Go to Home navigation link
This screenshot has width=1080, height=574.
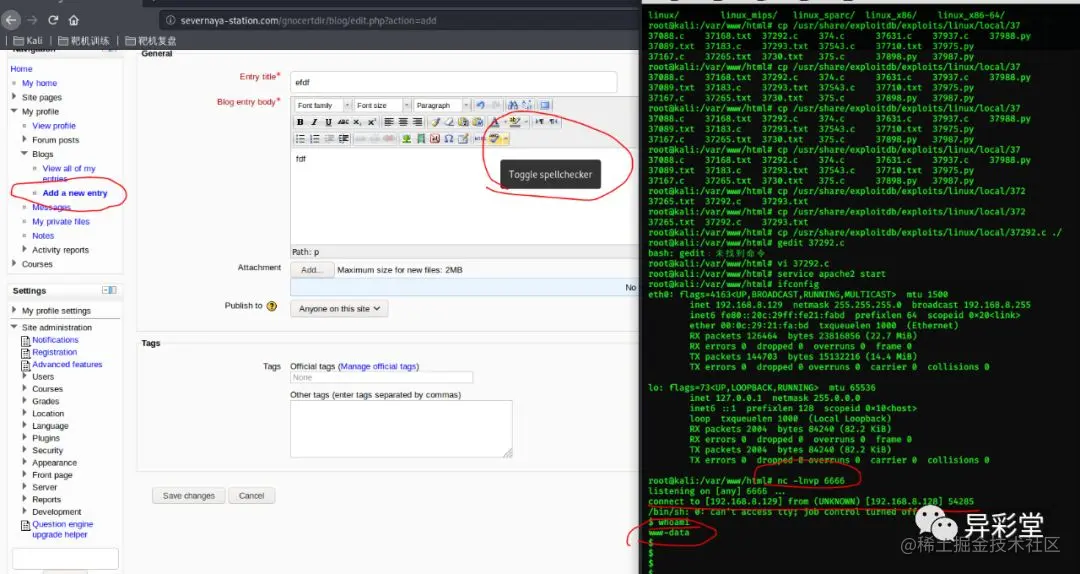pyautogui.click(x=21, y=69)
